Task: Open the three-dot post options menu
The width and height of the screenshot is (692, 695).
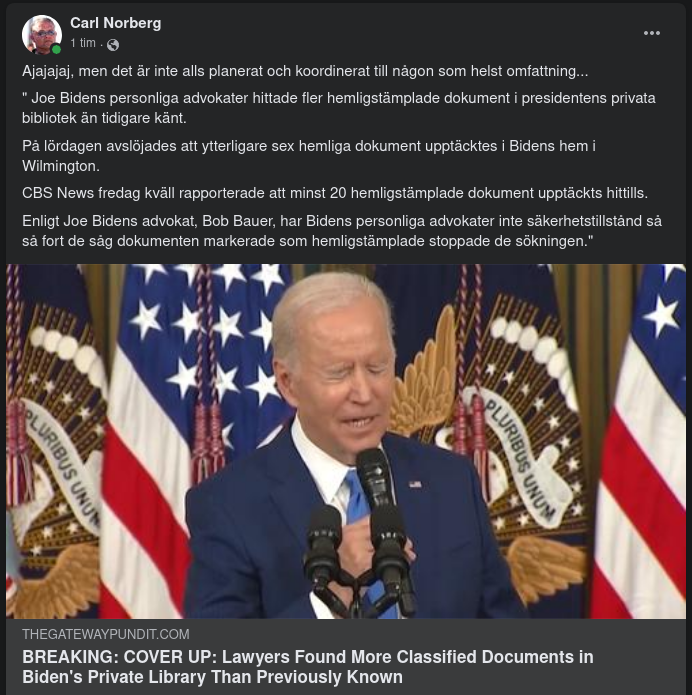Action: click(x=652, y=33)
